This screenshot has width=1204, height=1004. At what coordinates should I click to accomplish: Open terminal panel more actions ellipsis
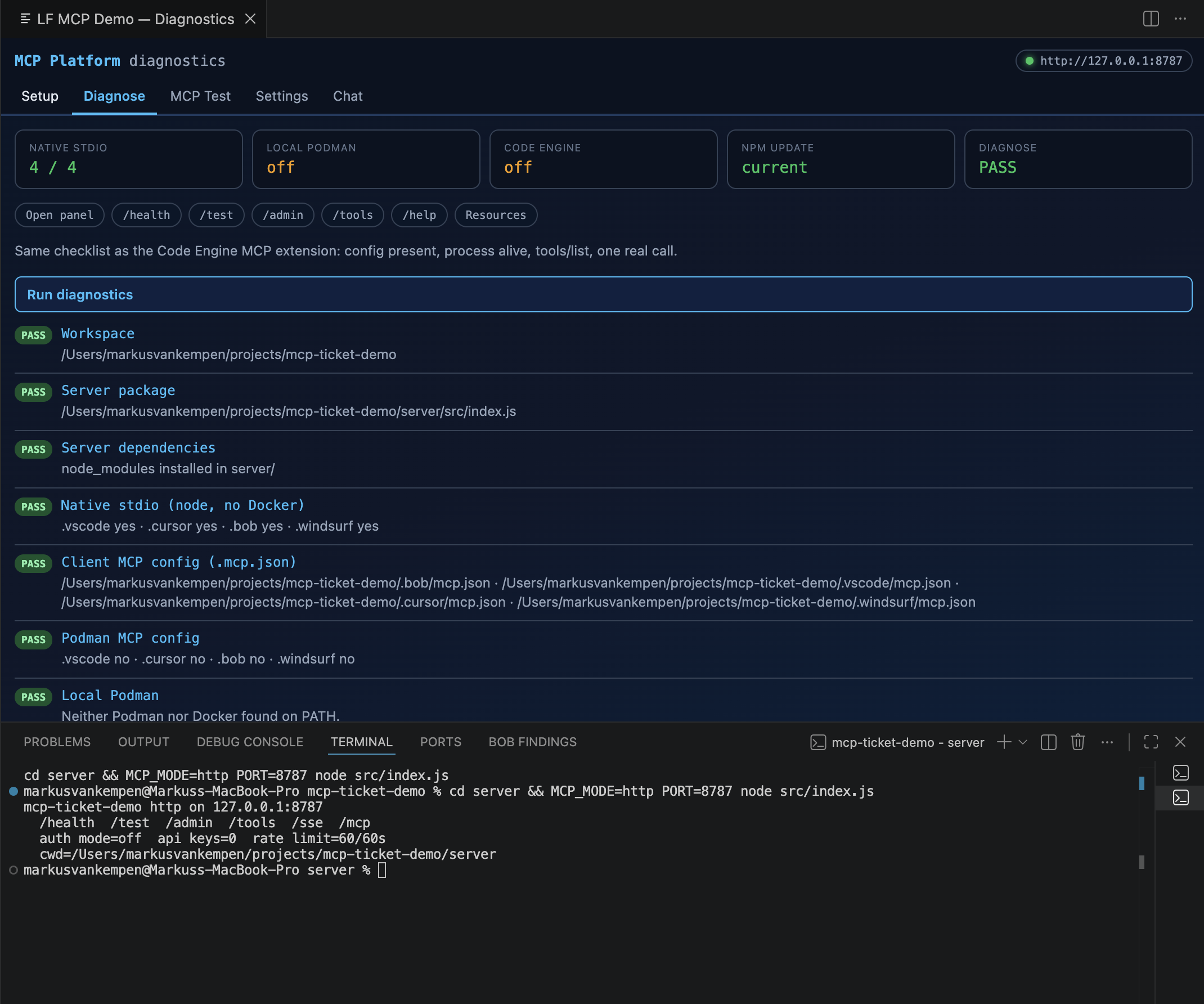coord(1107,742)
